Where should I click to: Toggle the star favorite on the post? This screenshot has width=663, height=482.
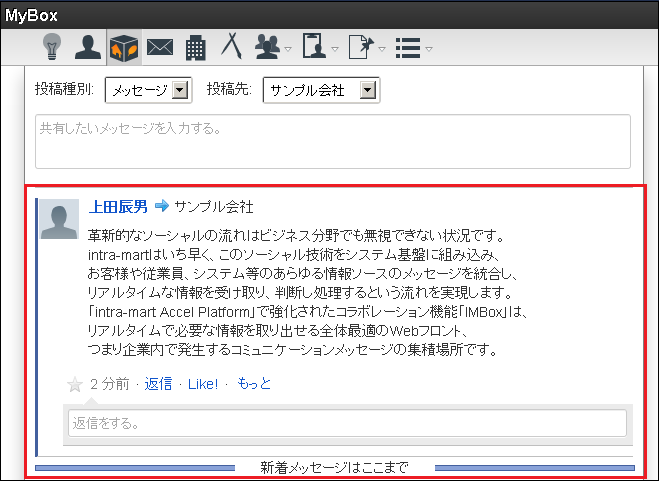point(75,384)
